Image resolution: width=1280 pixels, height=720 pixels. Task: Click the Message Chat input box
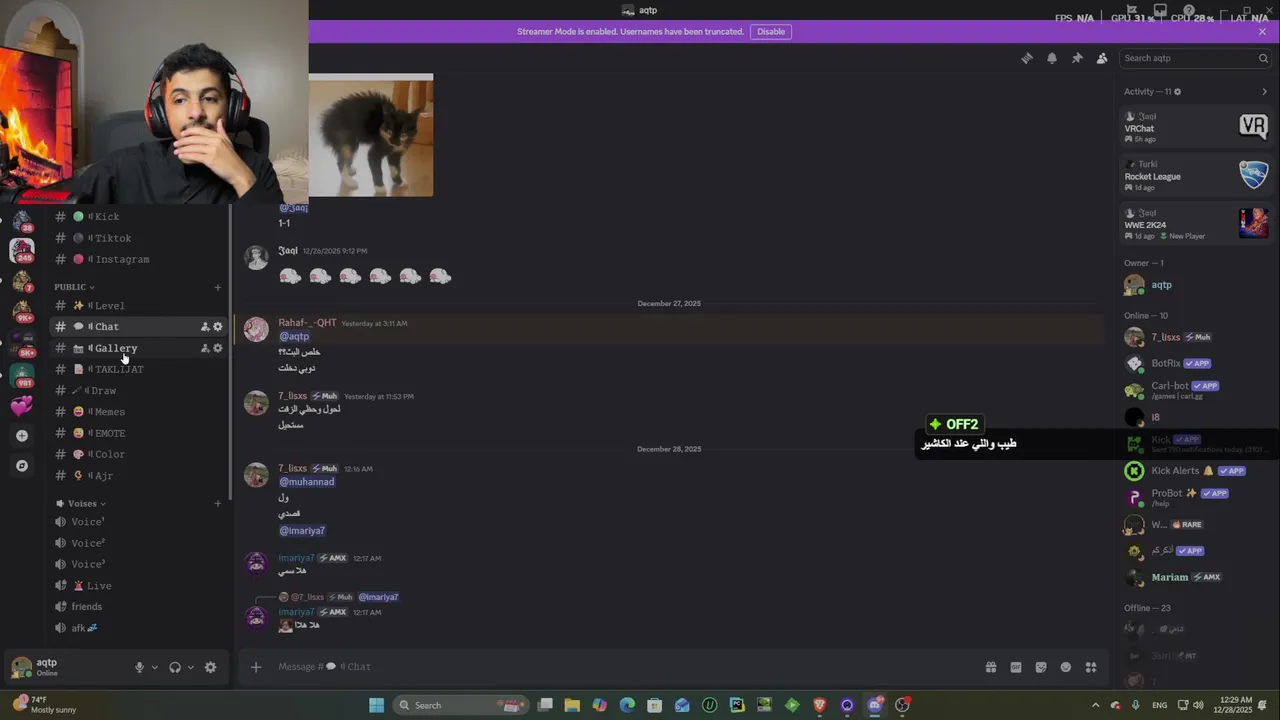(x=620, y=667)
